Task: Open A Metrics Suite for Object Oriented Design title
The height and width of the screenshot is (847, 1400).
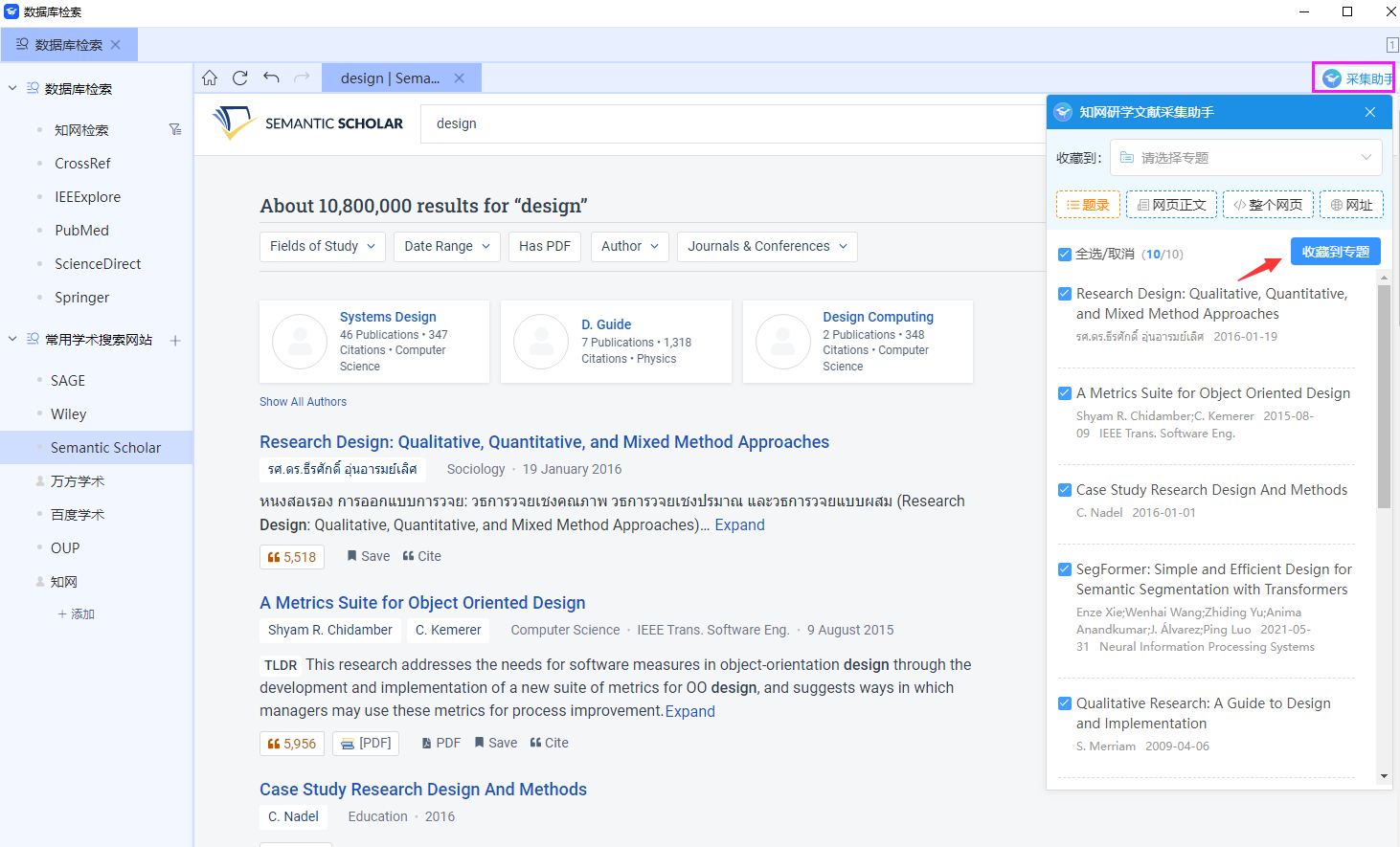Action: 422,603
